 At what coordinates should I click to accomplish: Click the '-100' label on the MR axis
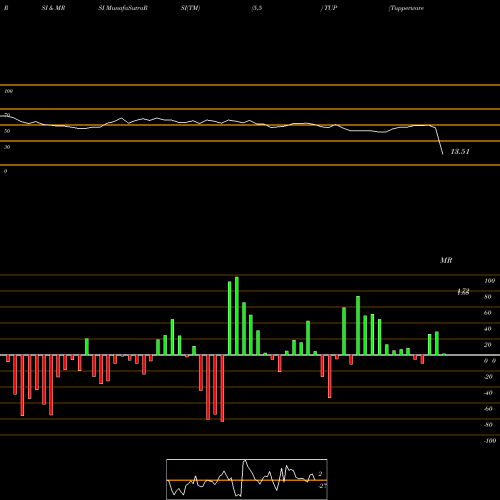490,441
